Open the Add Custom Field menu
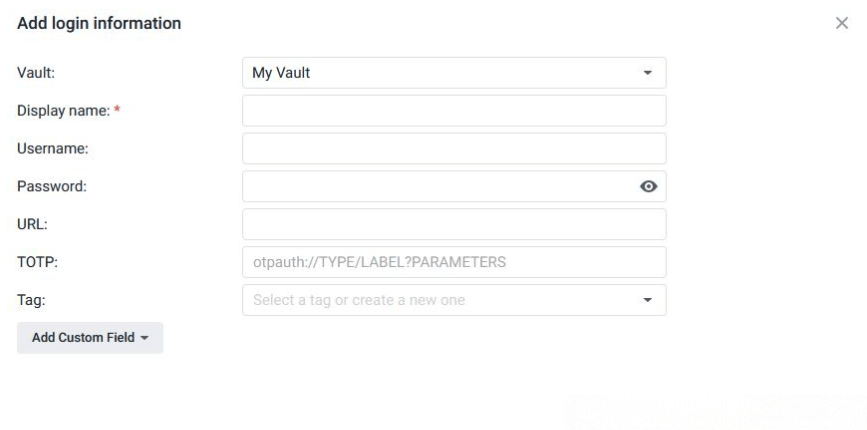The height and width of the screenshot is (430, 867). click(90, 338)
